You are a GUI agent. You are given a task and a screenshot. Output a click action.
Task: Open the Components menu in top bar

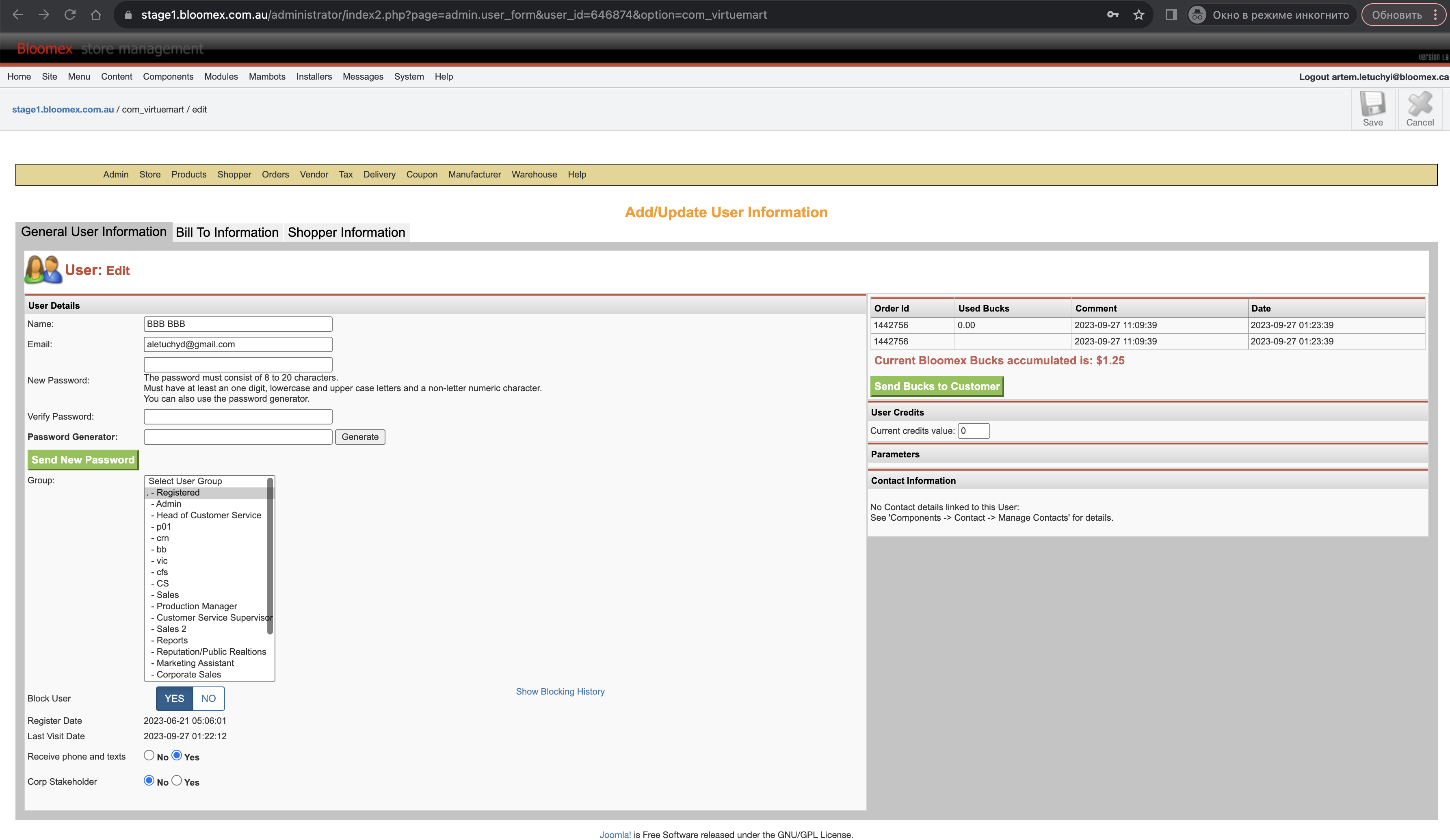(168, 76)
